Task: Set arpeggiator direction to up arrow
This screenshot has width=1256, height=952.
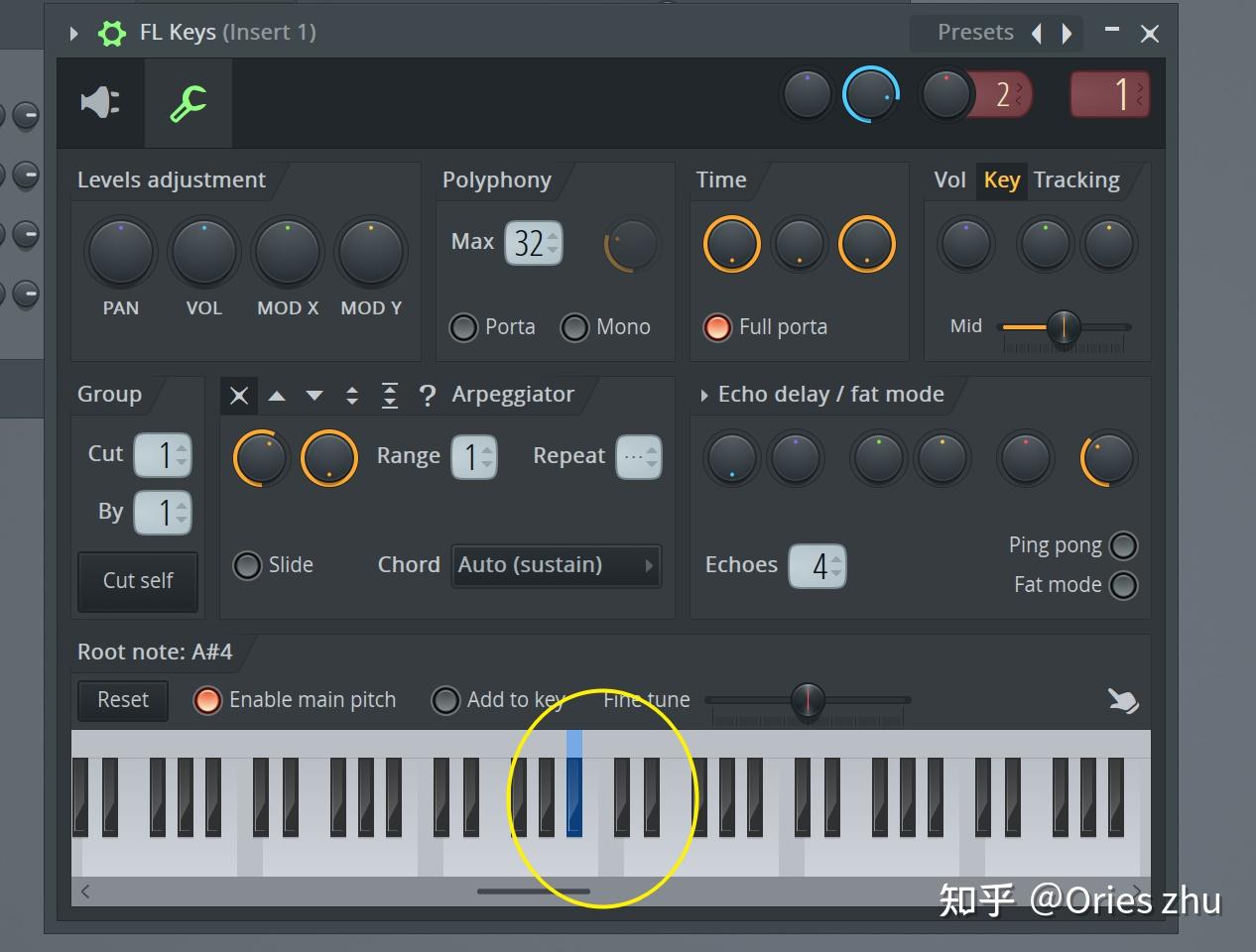Action: coord(277,395)
